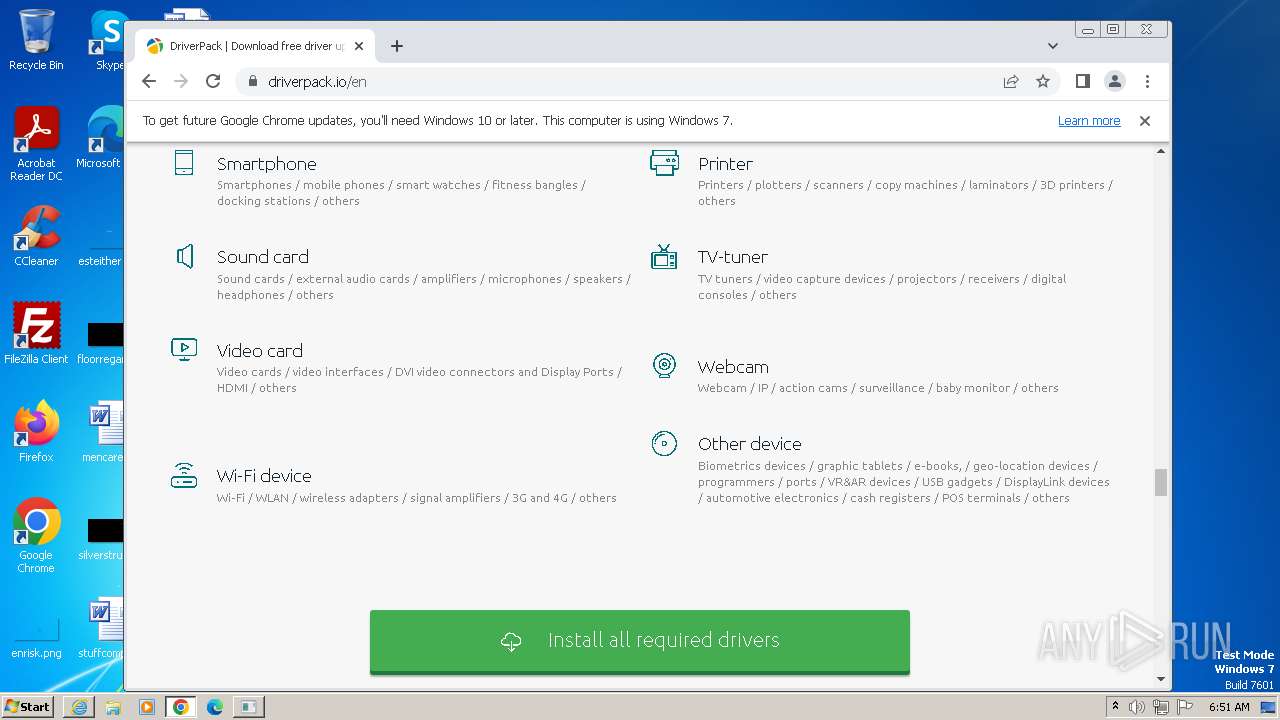The image size is (1280, 720).
Task: Open the Chrome side panel
Action: (1082, 81)
